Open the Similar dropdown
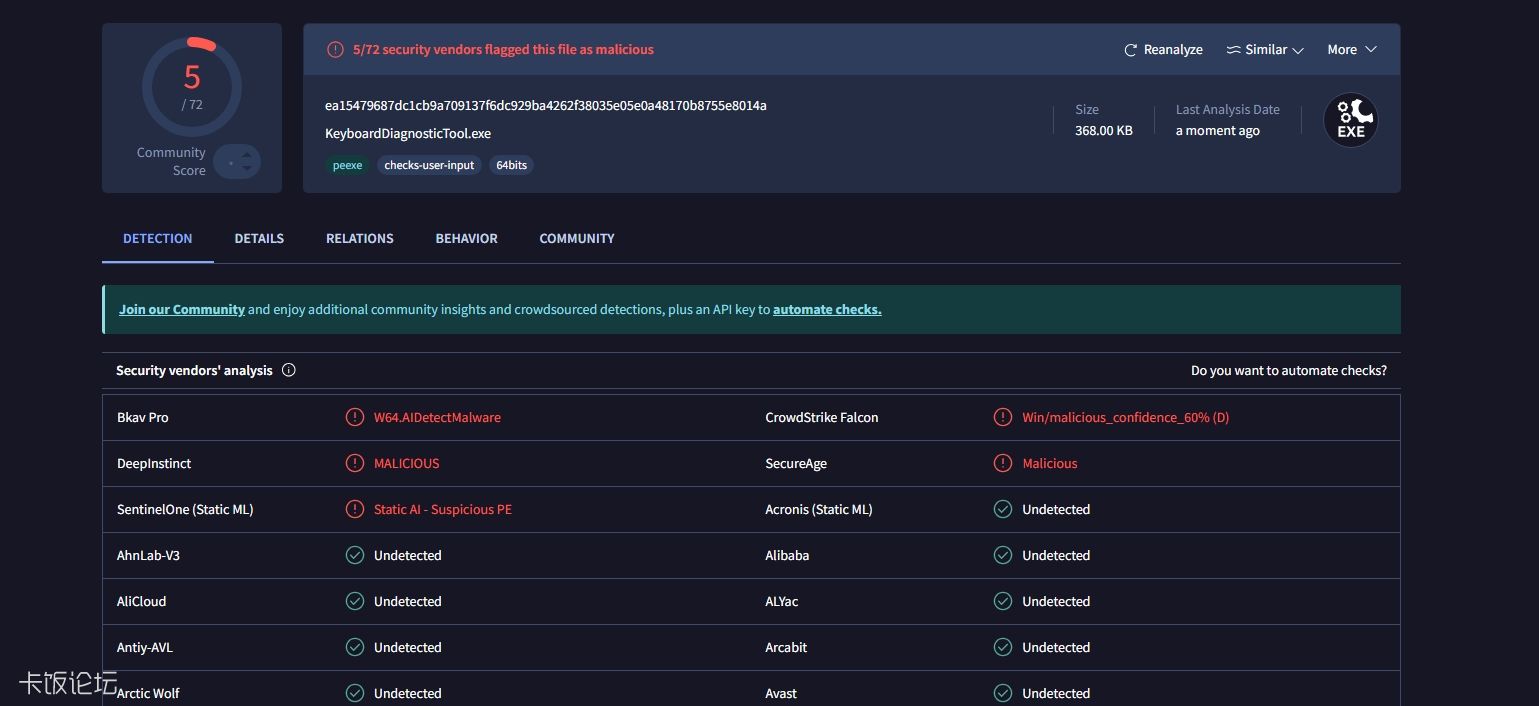Image resolution: width=1539 pixels, height=706 pixels. 1263,49
